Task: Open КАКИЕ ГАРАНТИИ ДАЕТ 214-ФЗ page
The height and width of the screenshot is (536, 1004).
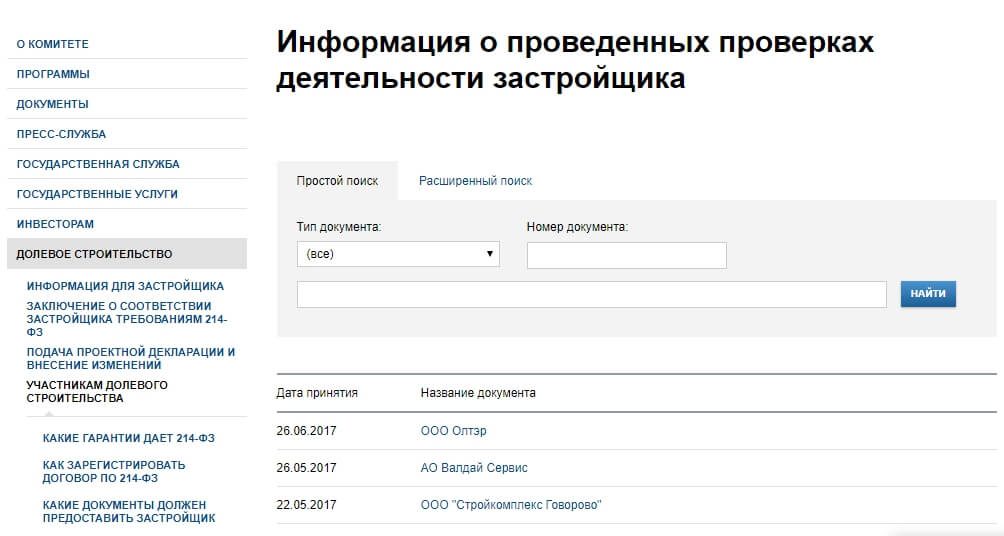Action: (129, 439)
